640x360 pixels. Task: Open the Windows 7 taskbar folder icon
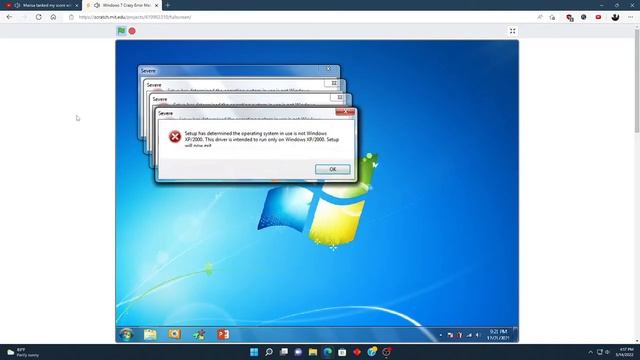pos(150,335)
